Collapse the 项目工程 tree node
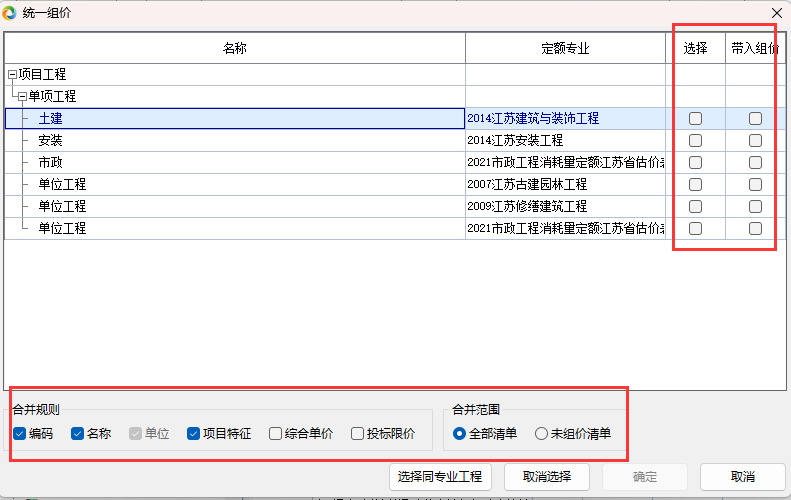This screenshot has width=791, height=500. tap(12, 75)
